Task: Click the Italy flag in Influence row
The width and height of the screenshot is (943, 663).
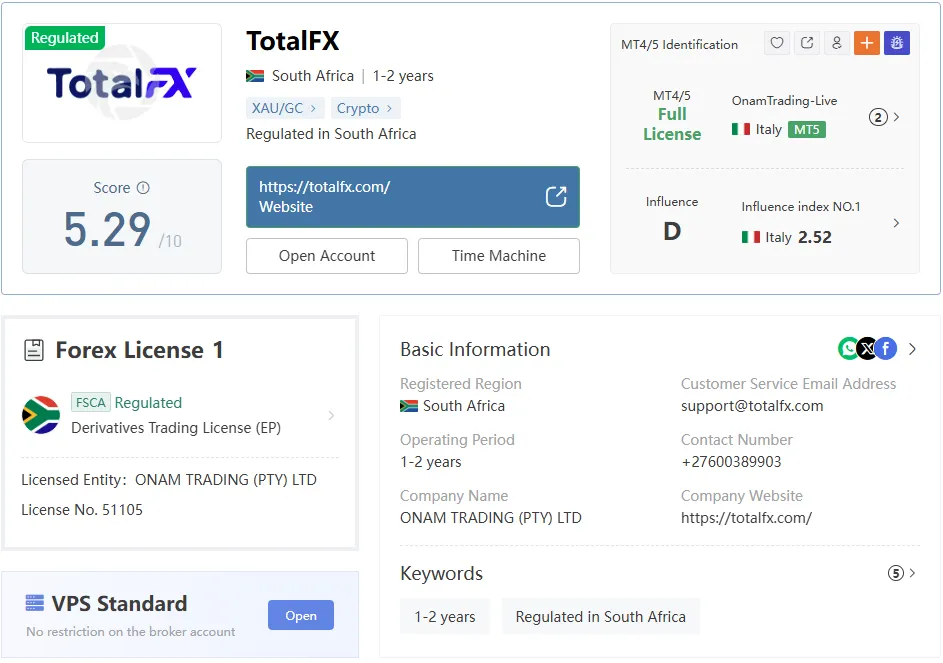Action: coord(751,237)
